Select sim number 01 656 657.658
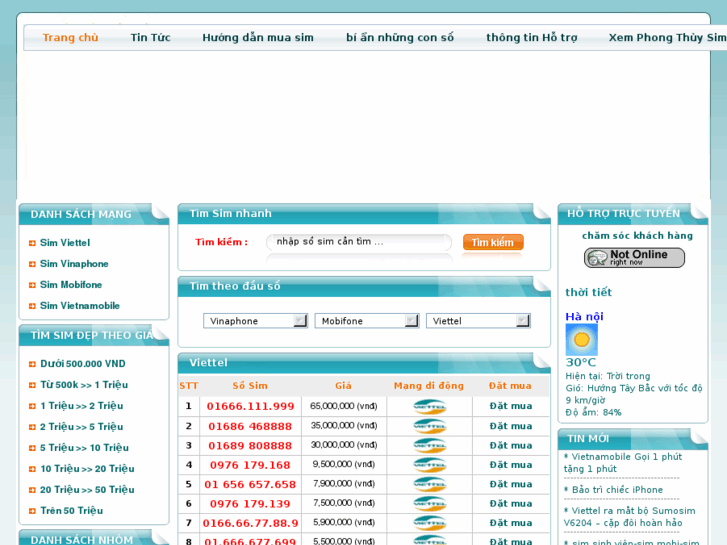 click(x=250, y=485)
